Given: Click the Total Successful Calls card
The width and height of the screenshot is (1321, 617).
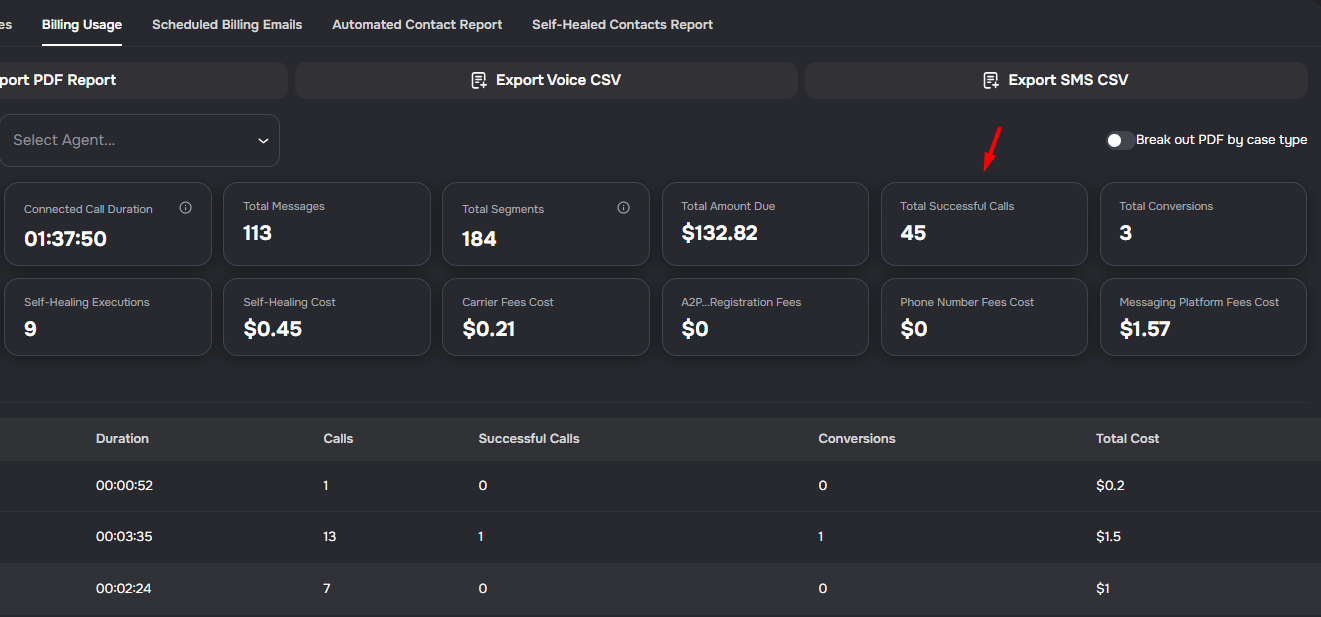Looking at the screenshot, I should tap(983, 223).
